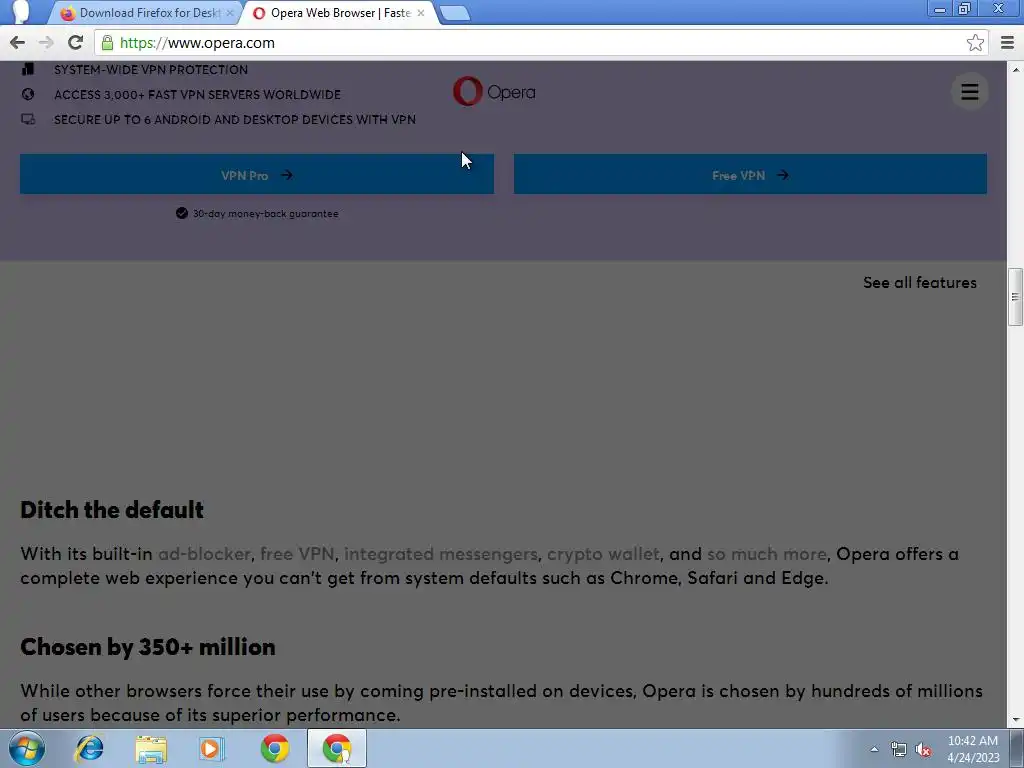Click SECURE UP TO 6 ANDROID text
This screenshot has width=1024, height=768.
point(234,120)
